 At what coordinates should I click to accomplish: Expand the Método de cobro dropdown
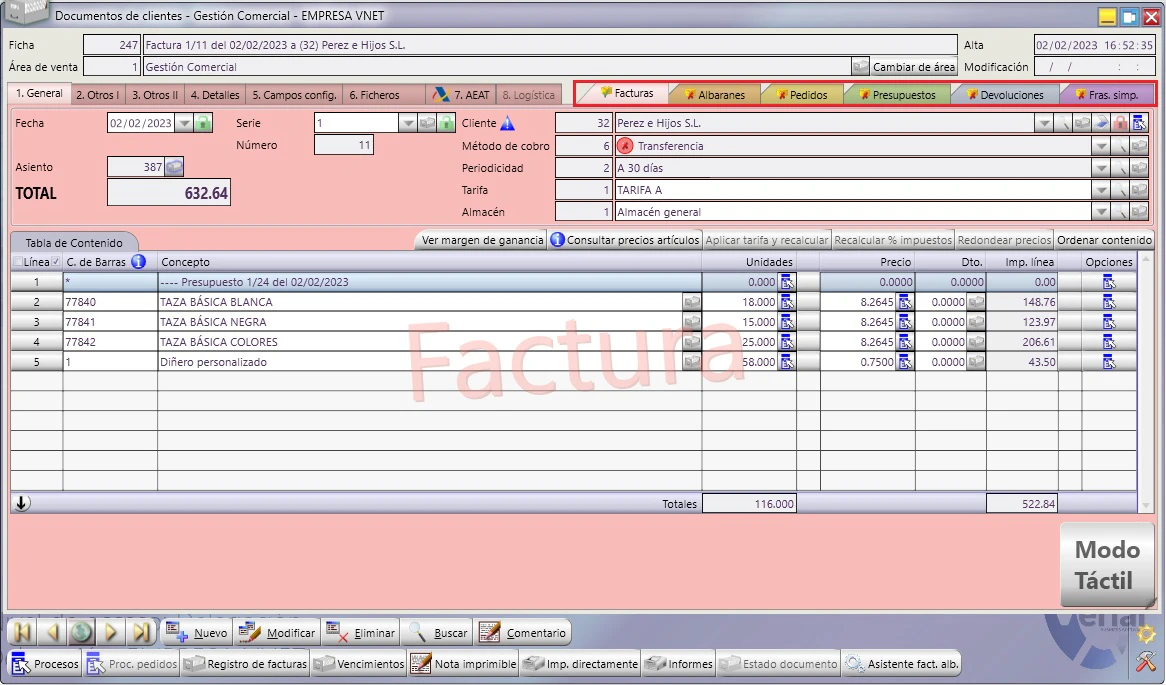pos(1101,147)
